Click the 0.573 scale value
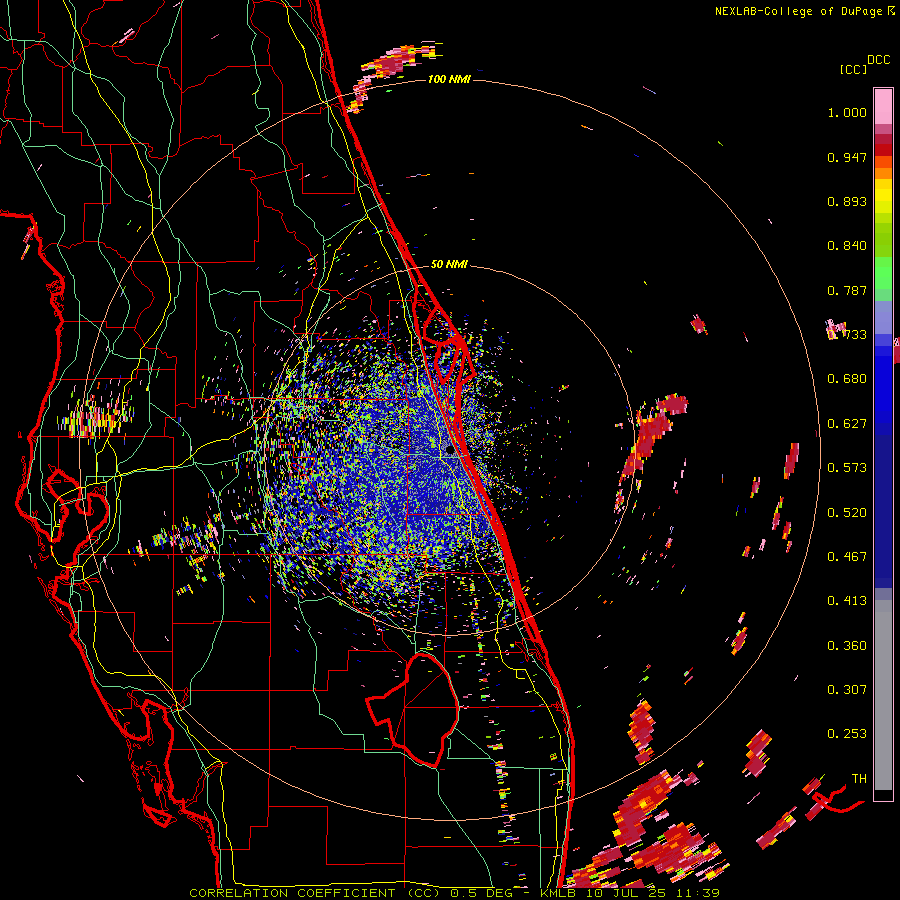This screenshot has width=900, height=900. click(x=847, y=468)
